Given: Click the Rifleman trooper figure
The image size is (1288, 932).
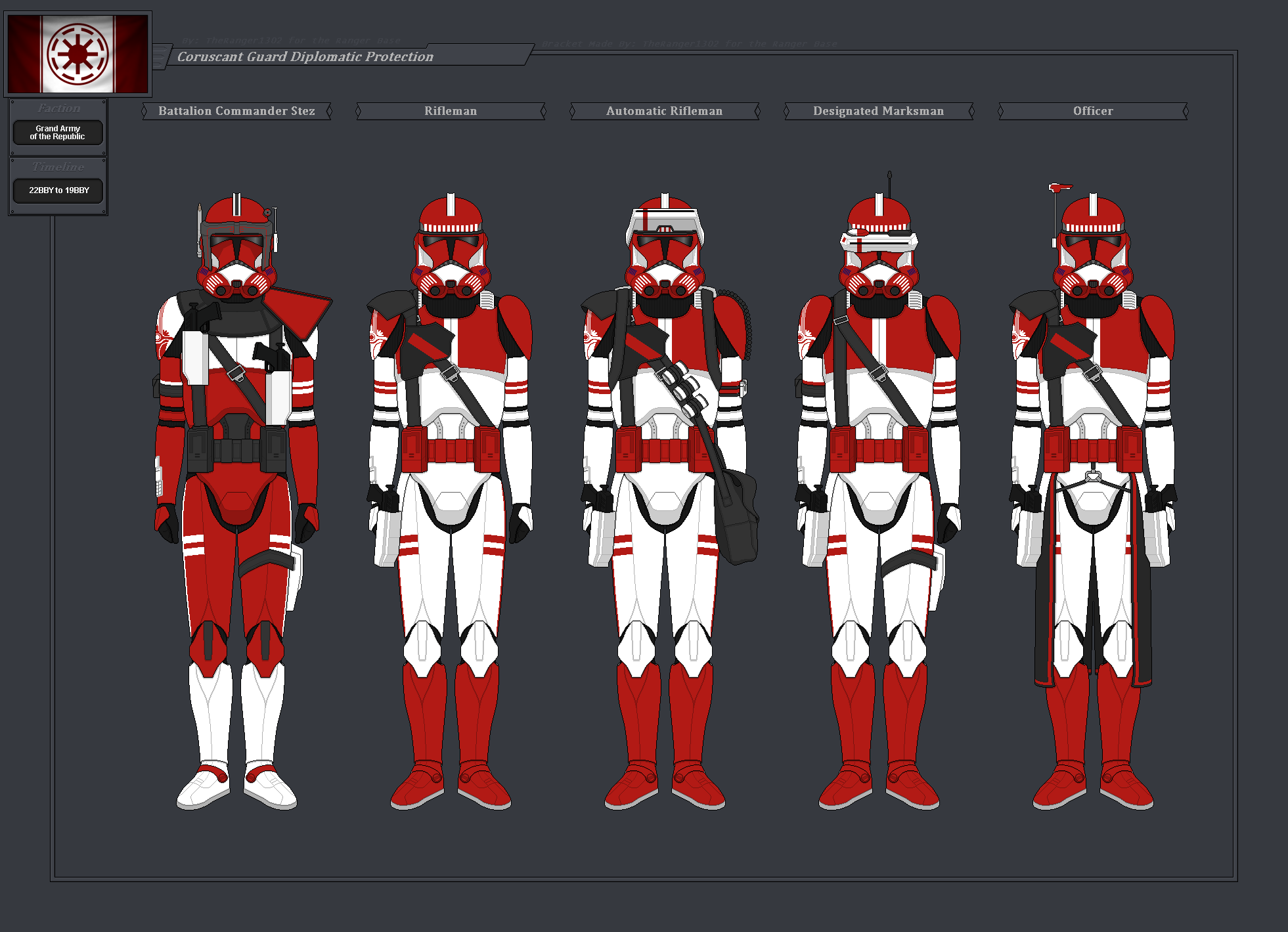Looking at the screenshot, I should coord(451,501).
